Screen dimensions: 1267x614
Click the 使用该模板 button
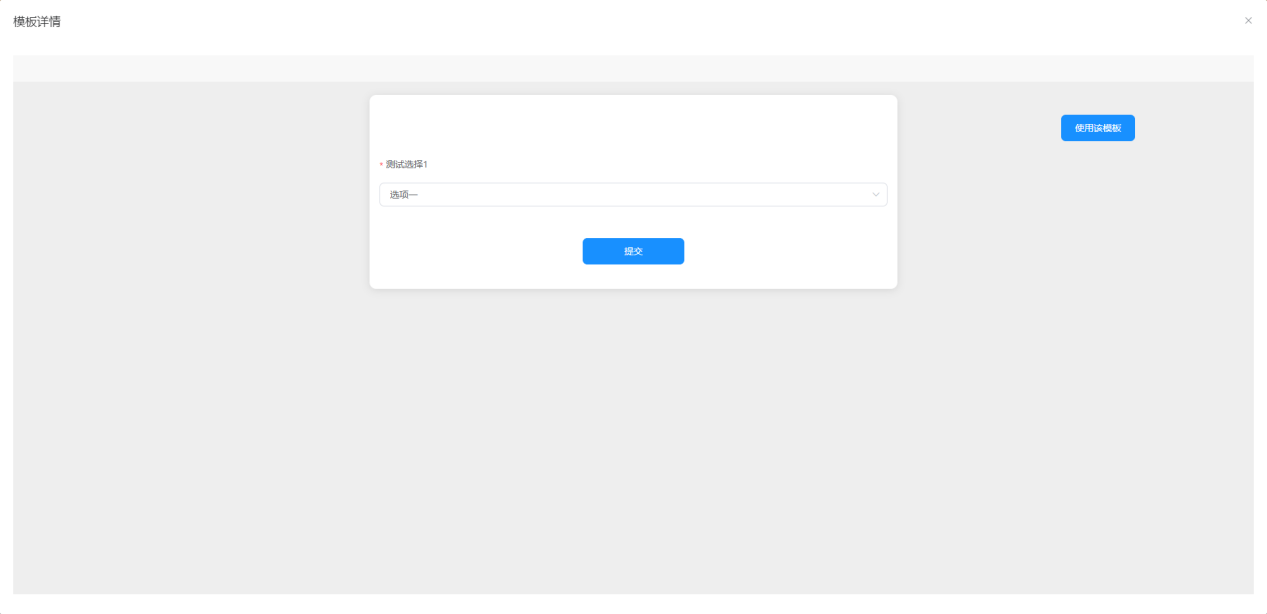click(x=1097, y=128)
